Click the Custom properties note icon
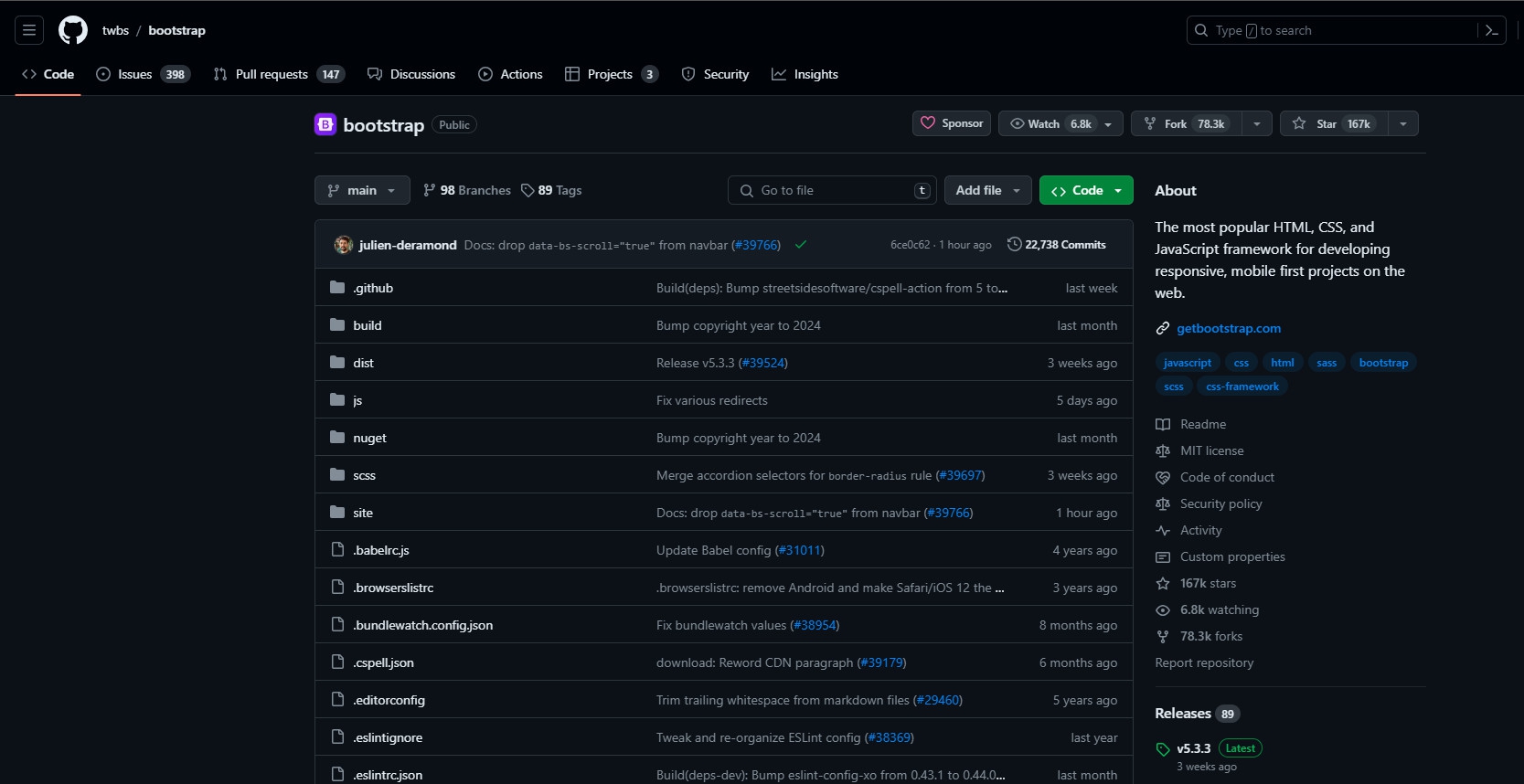1524x784 pixels. 1163,556
